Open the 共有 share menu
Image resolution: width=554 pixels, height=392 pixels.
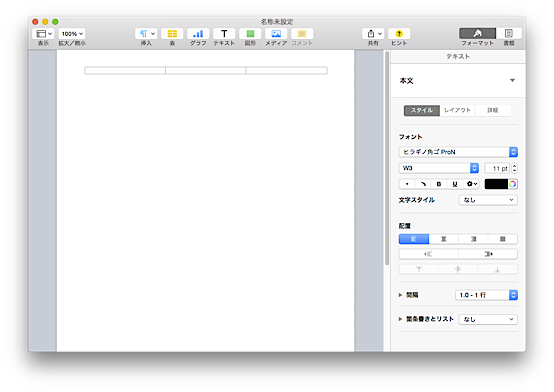(373, 34)
